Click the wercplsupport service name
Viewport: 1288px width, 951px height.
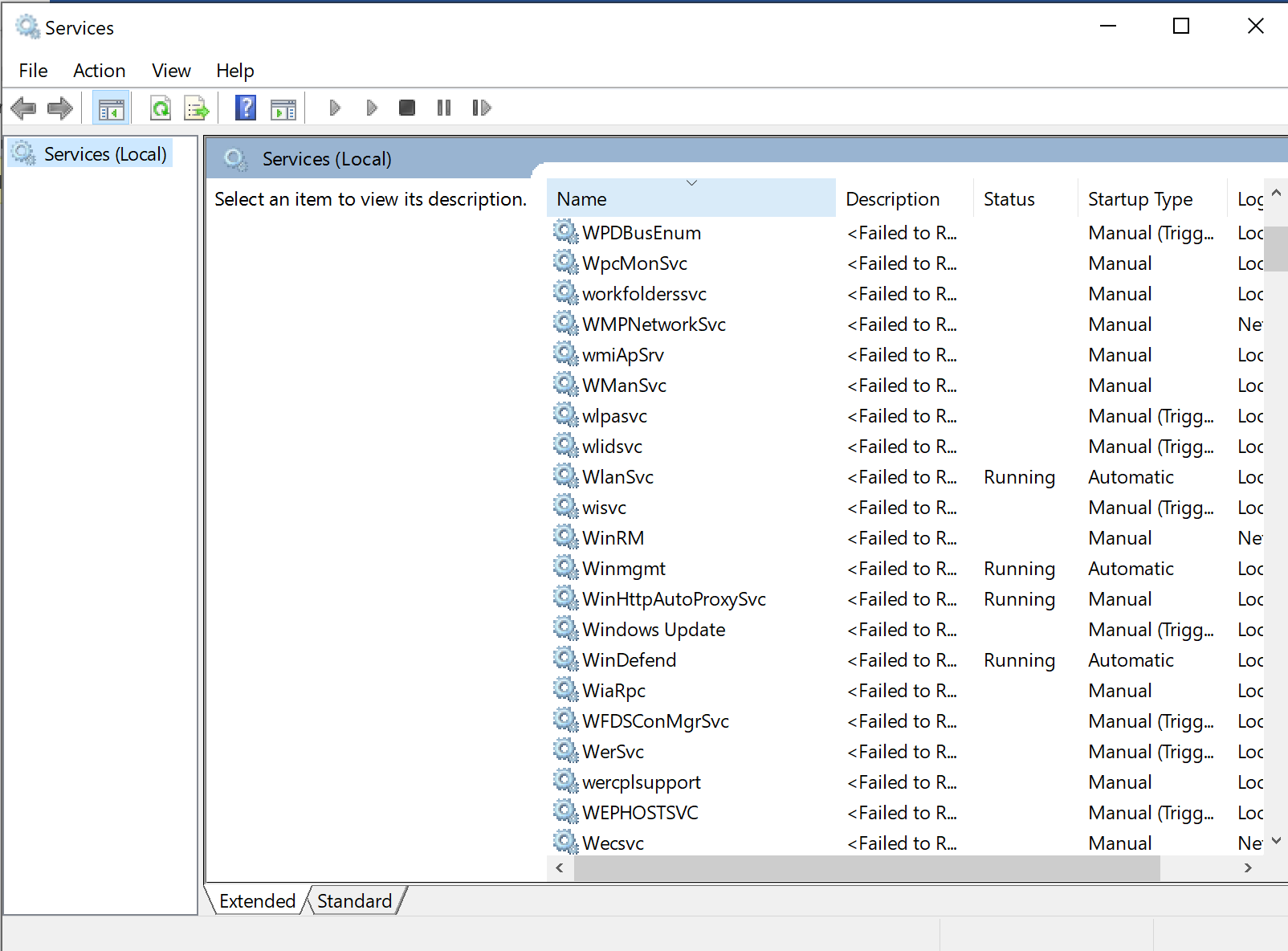click(642, 782)
